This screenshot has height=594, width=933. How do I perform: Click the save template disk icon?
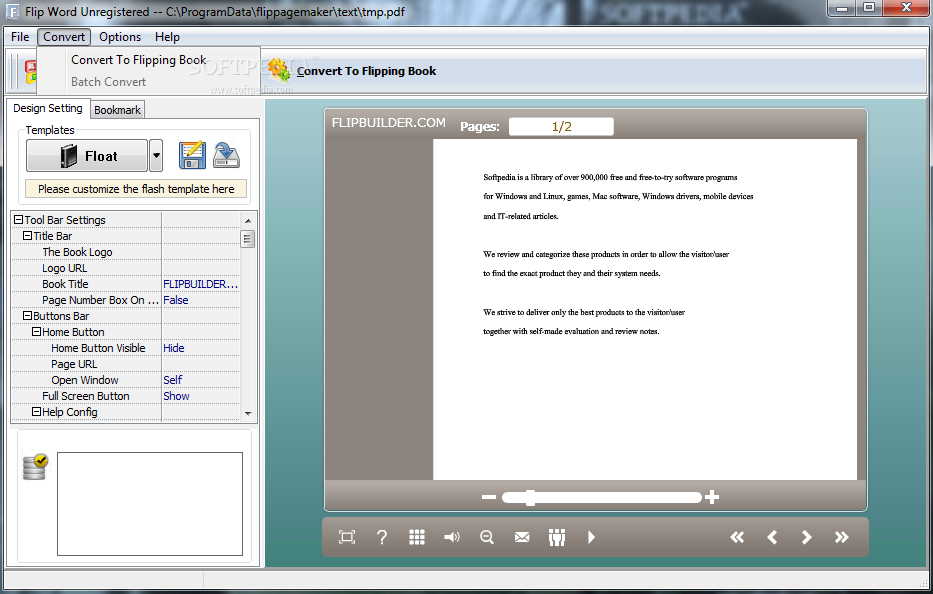192,155
